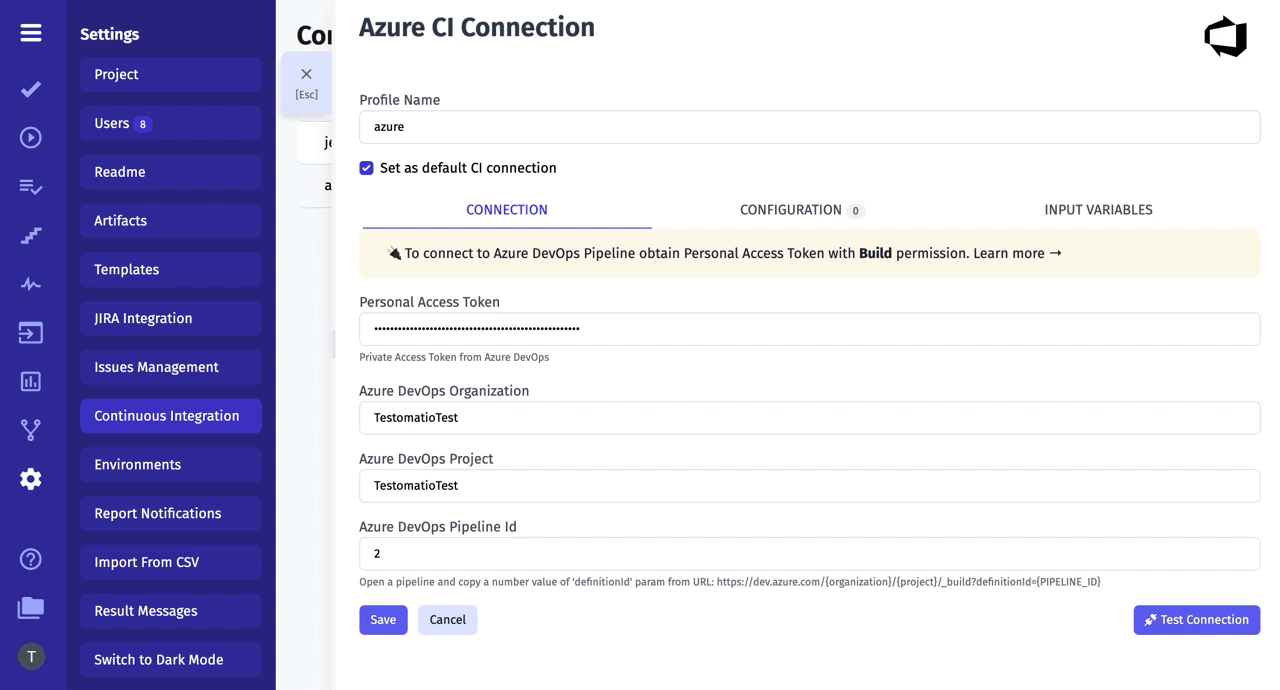Select Continuous Integration settings

[171, 416]
